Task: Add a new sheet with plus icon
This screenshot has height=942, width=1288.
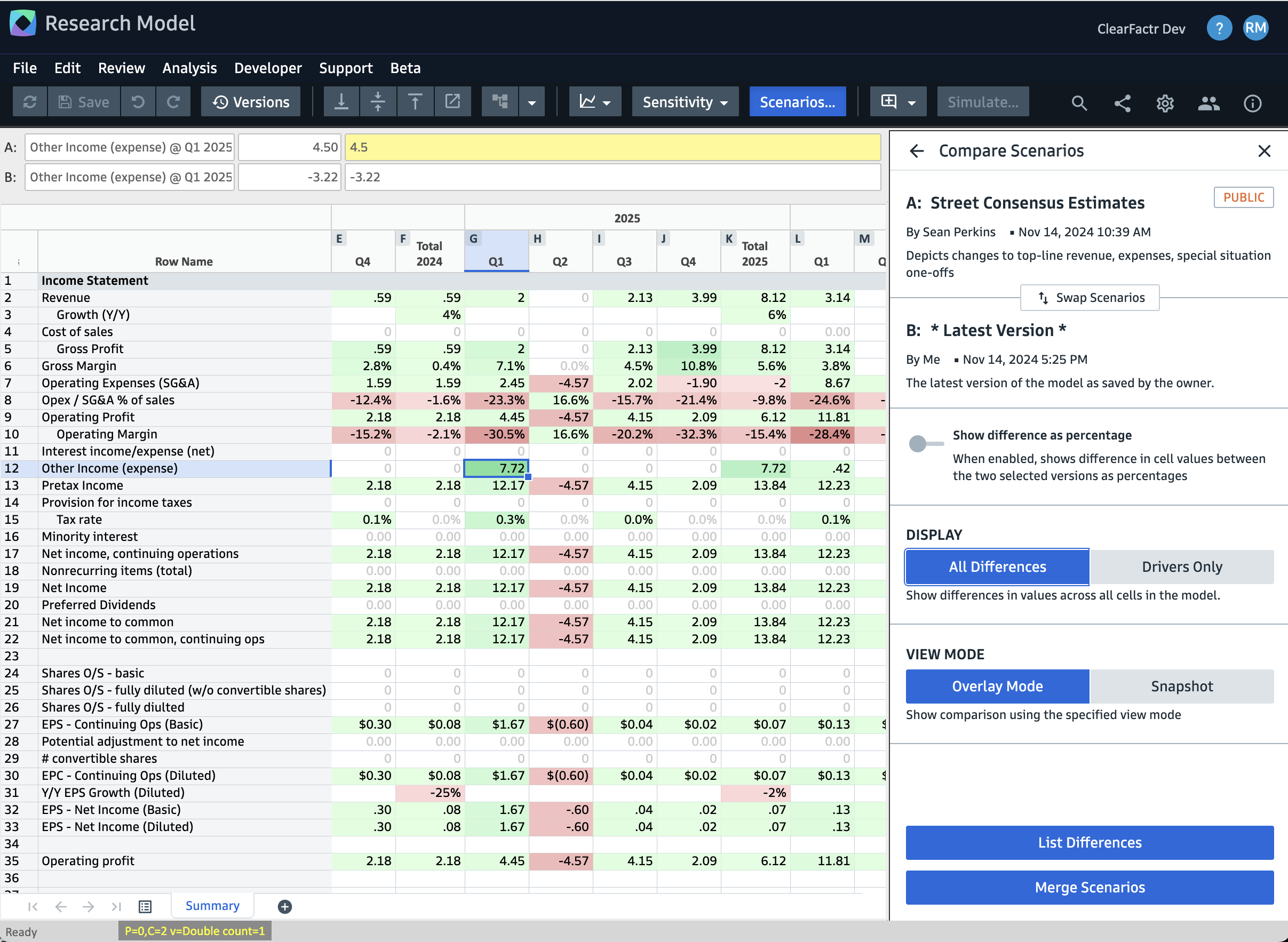Action: coord(284,907)
